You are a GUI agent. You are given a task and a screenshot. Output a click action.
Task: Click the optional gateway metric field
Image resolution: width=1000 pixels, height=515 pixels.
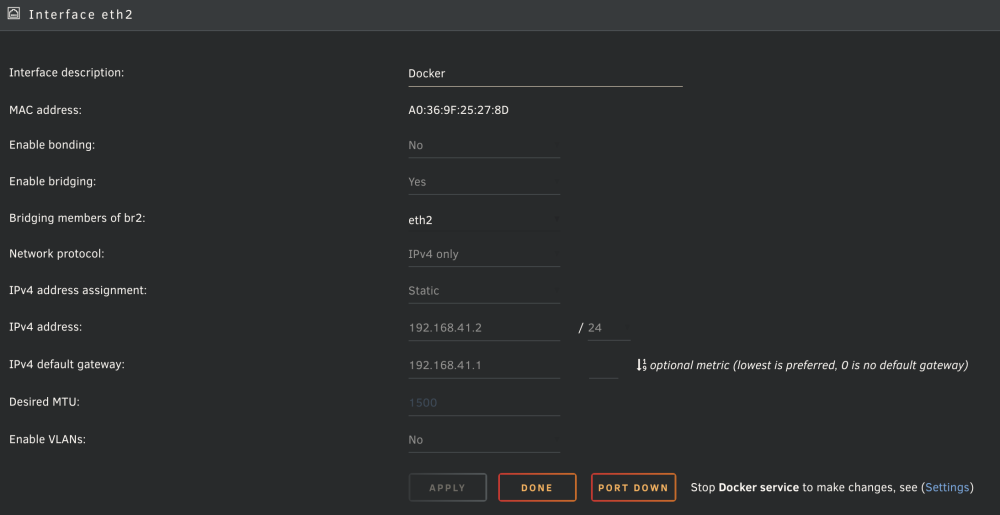point(603,366)
